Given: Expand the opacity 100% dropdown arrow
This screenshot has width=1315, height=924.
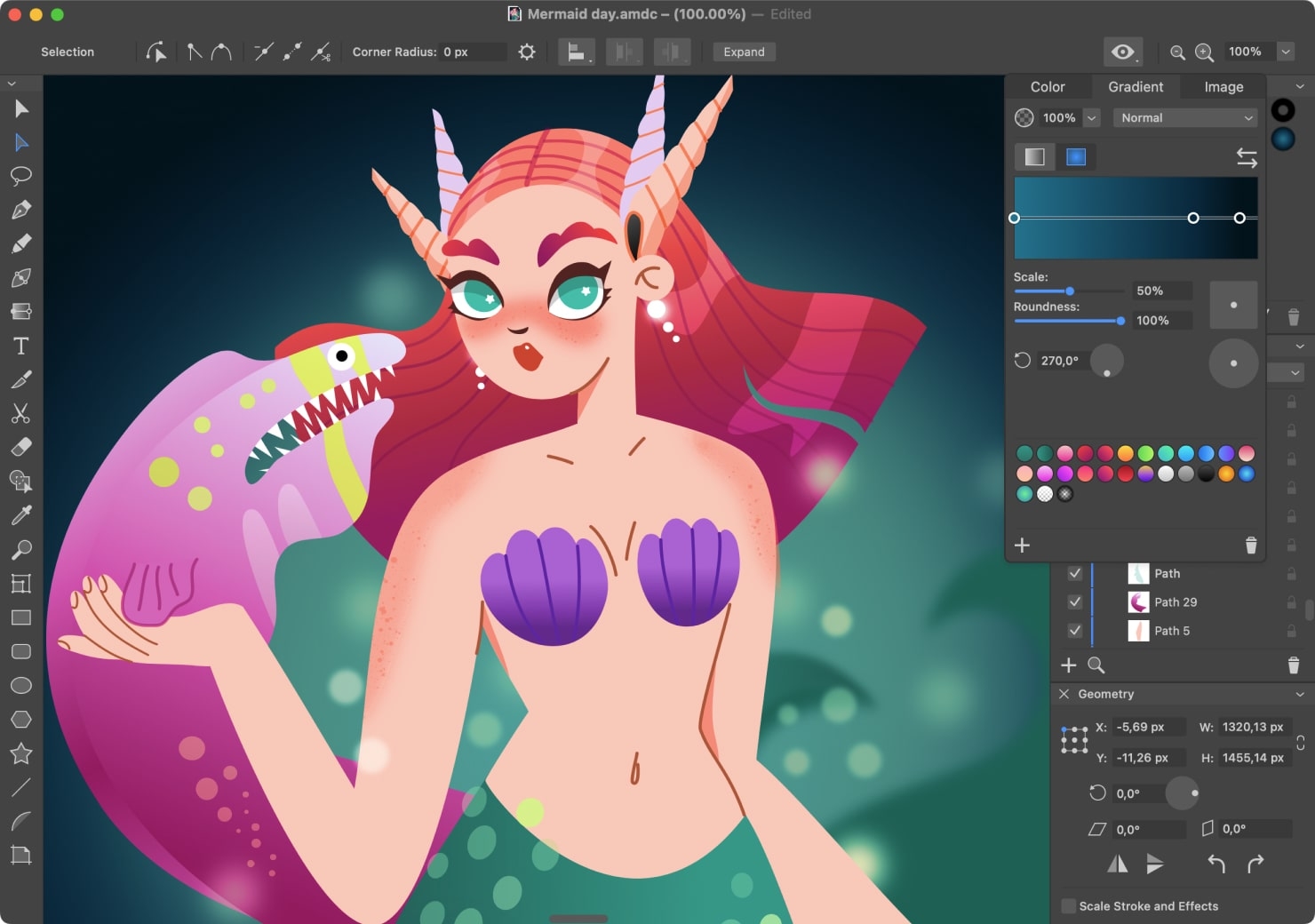Looking at the screenshot, I should pyautogui.click(x=1092, y=118).
